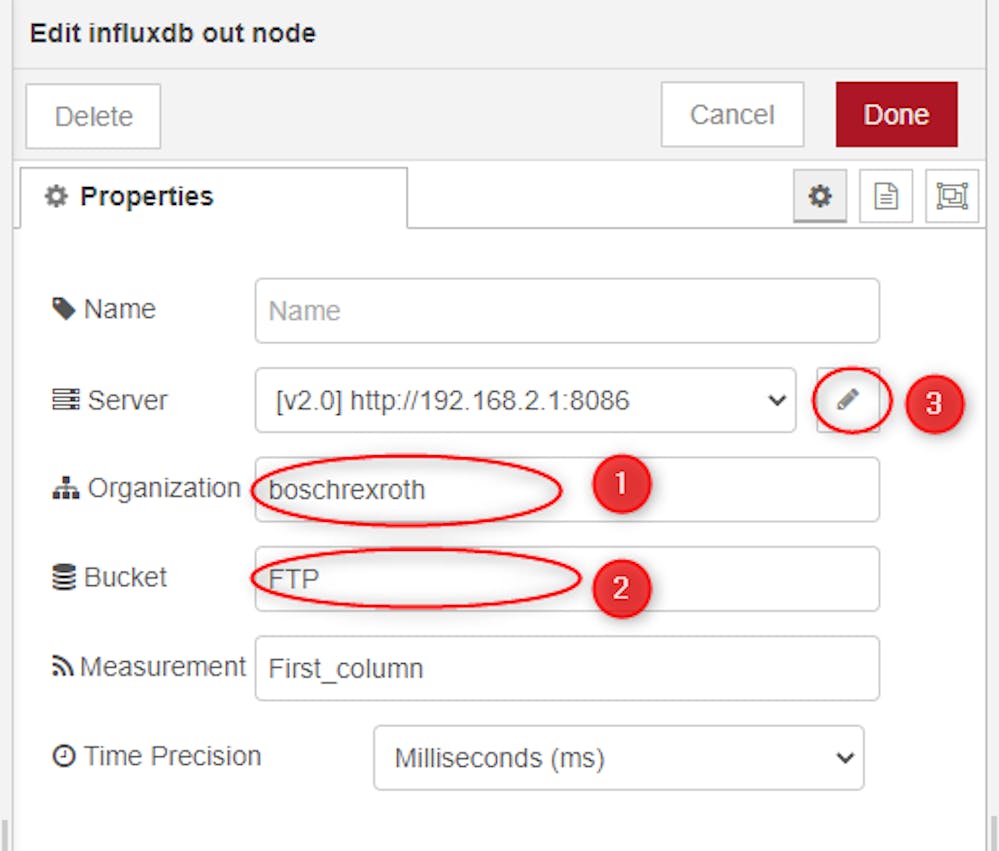The width and height of the screenshot is (999, 851).
Task: Click the Measurement feed icon
Action: pos(62,666)
